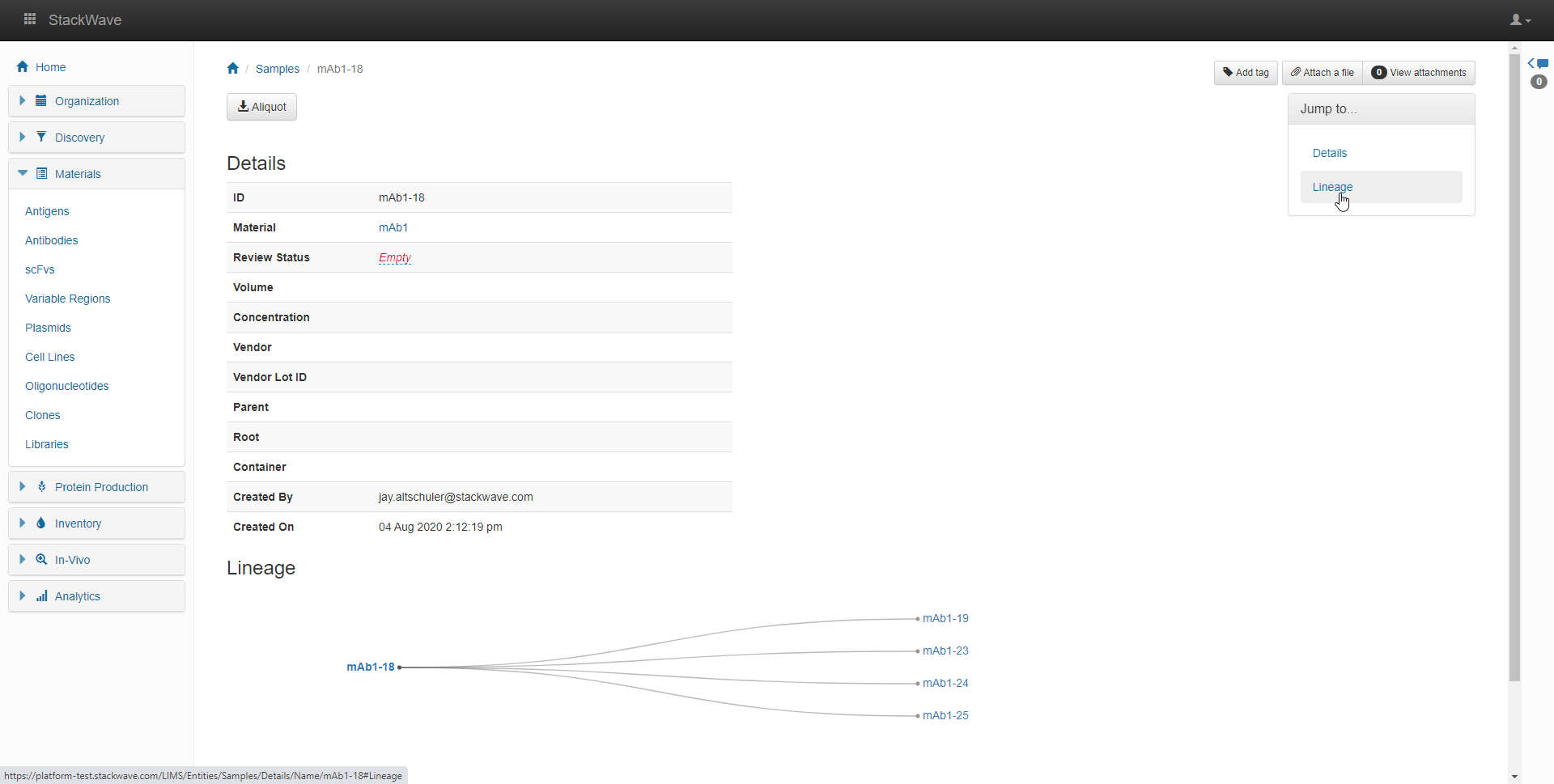Open the StackWave apps grid icon
The width and height of the screenshot is (1554, 784).
(30, 19)
